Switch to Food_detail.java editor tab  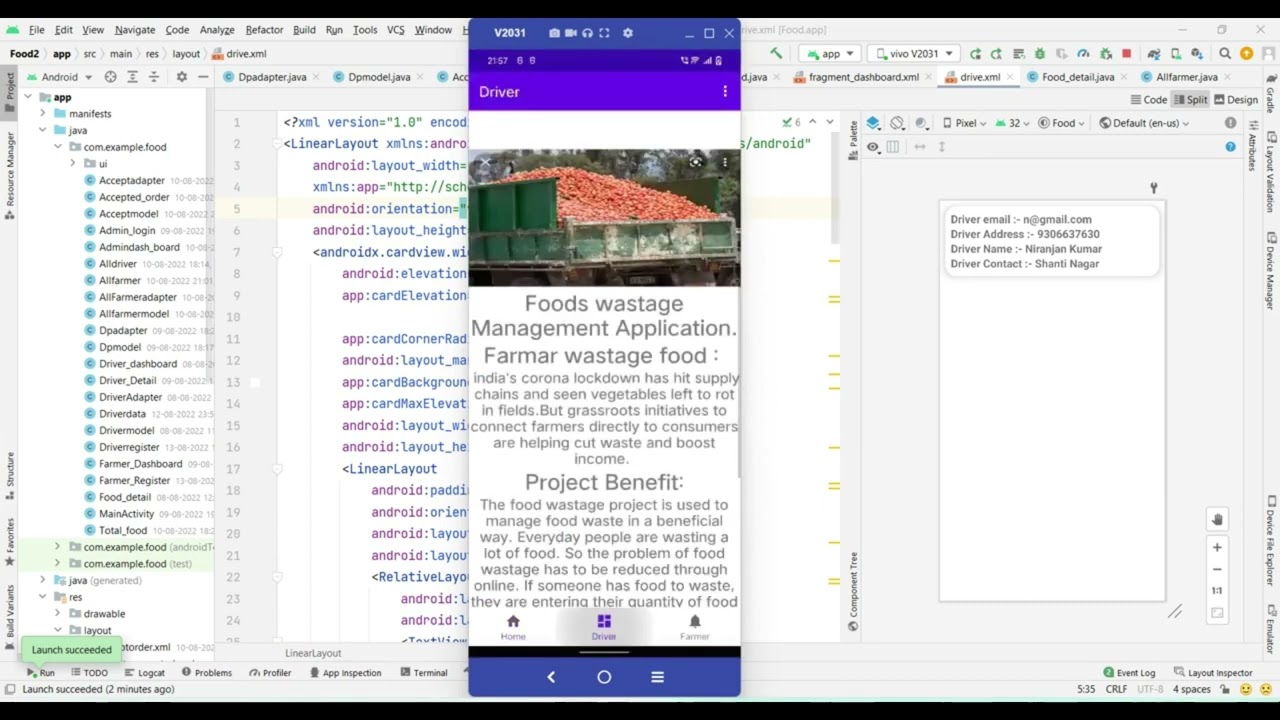click(x=1077, y=77)
